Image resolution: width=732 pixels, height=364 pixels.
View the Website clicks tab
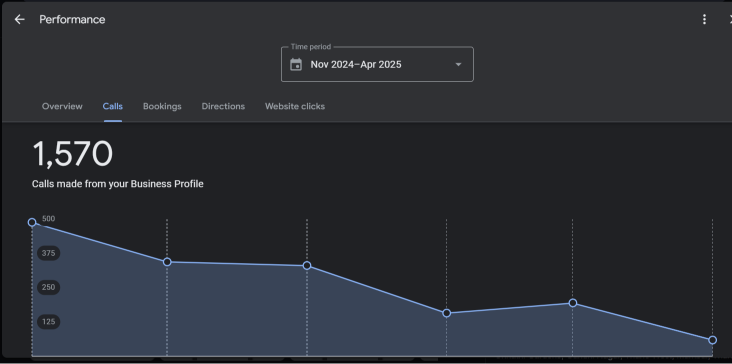click(295, 106)
